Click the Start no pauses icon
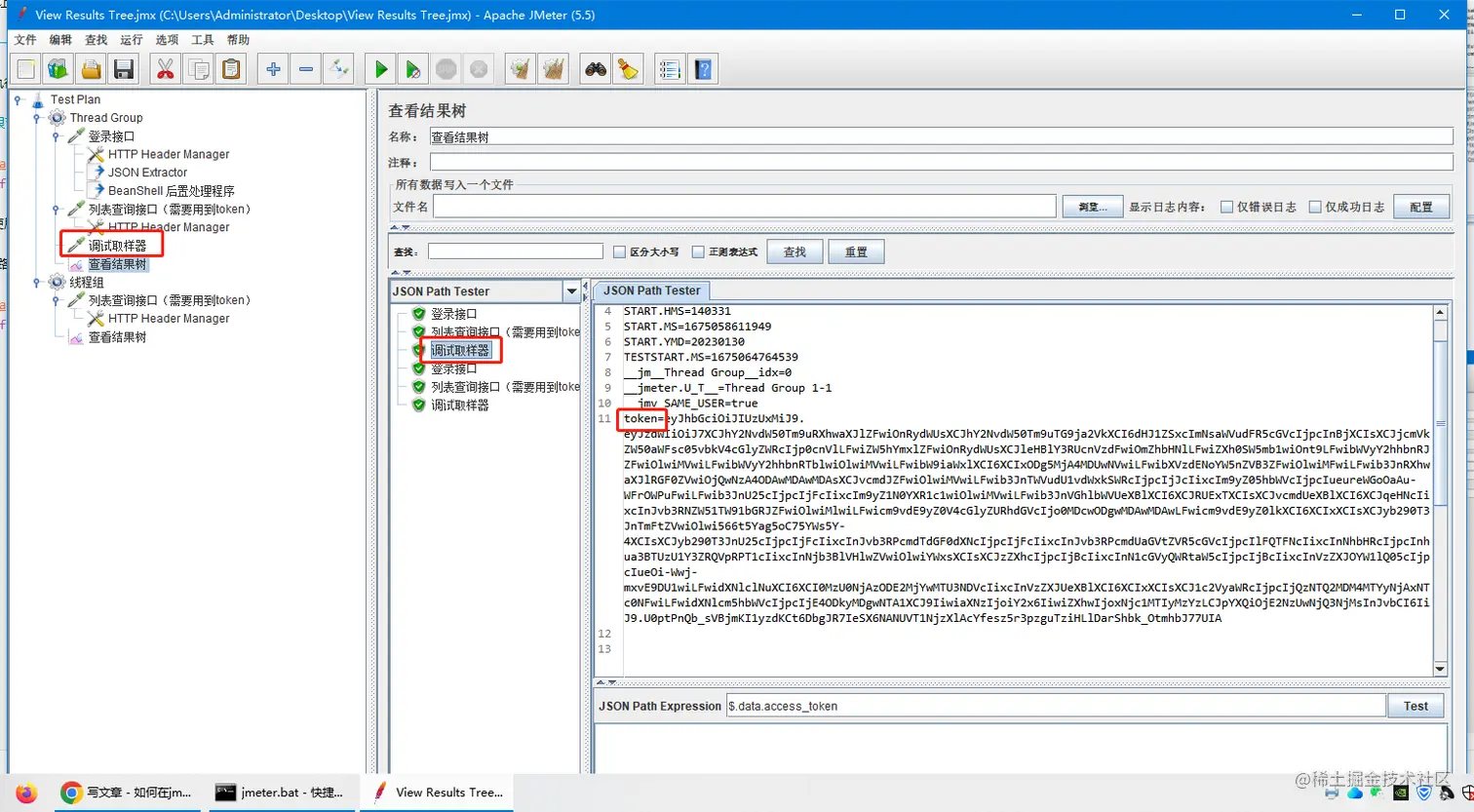 413,69
